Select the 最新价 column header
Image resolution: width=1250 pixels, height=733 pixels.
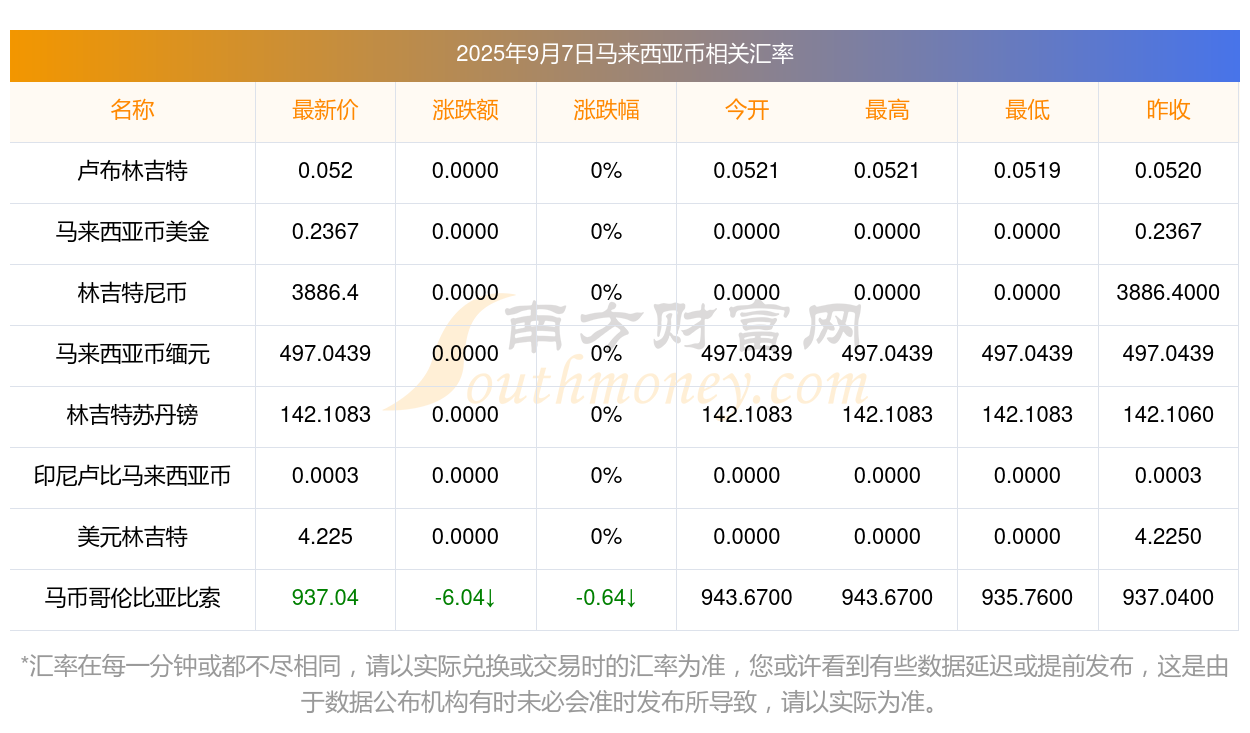click(325, 110)
